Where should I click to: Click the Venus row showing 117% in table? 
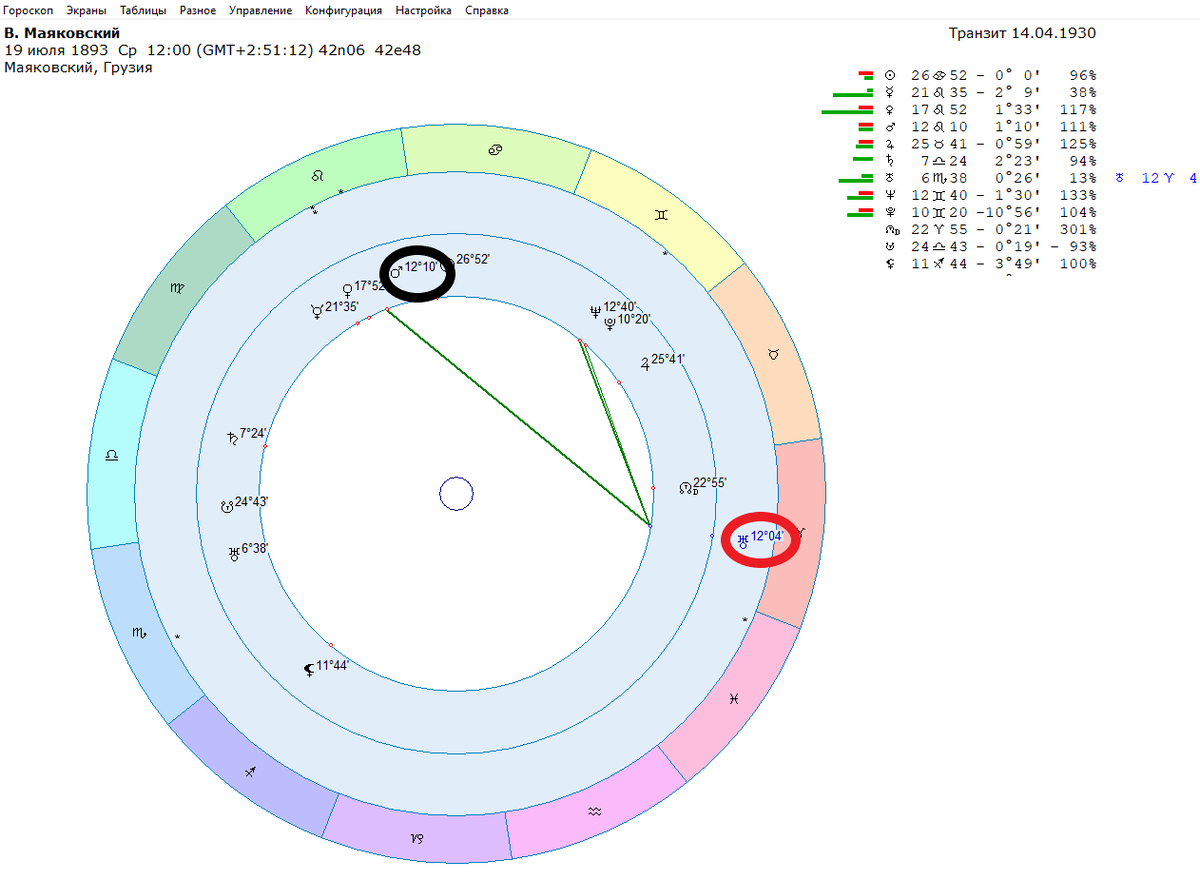click(x=990, y=109)
